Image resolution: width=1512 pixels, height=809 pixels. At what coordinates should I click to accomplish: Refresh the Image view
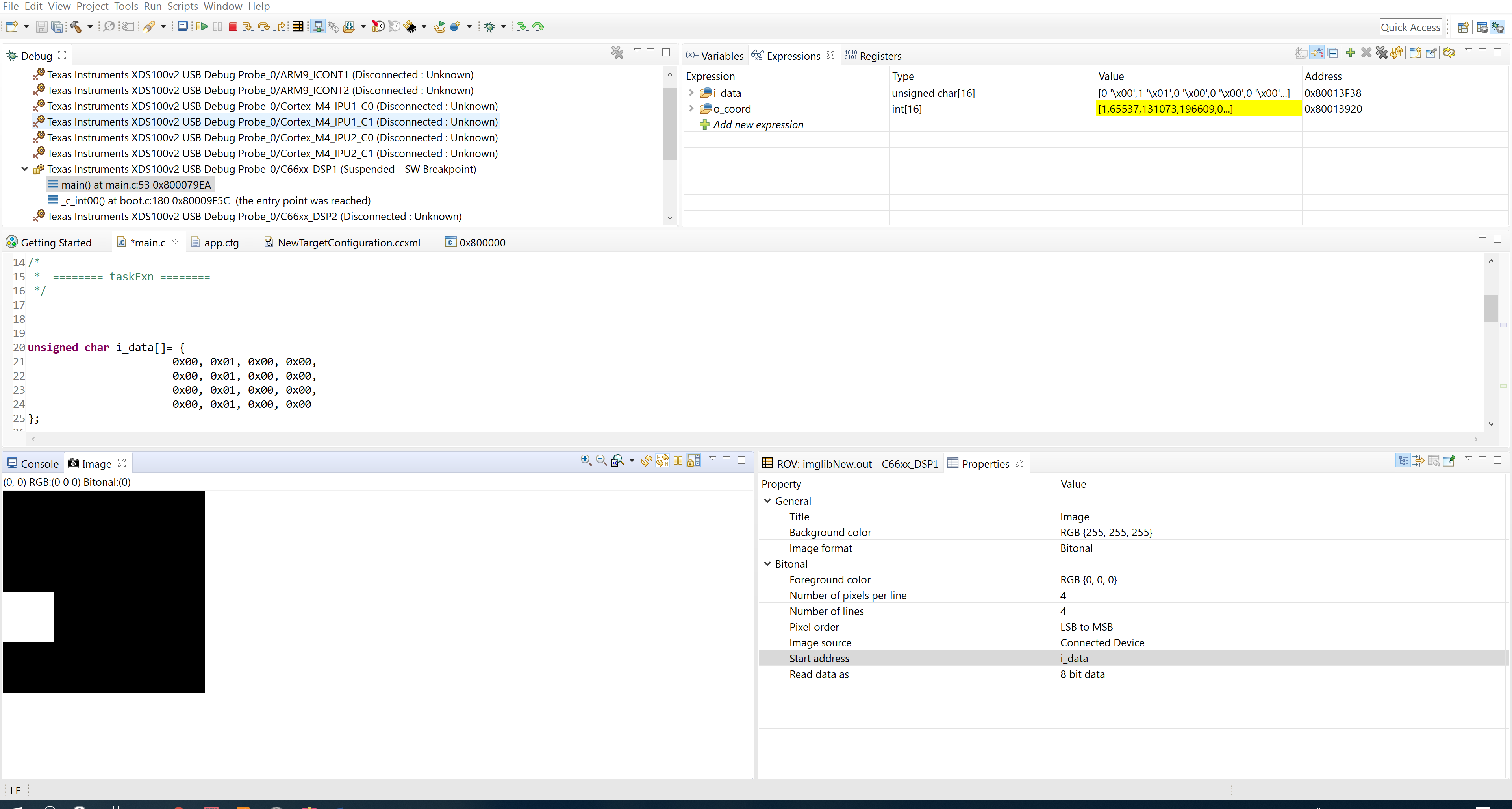[x=646, y=461]
